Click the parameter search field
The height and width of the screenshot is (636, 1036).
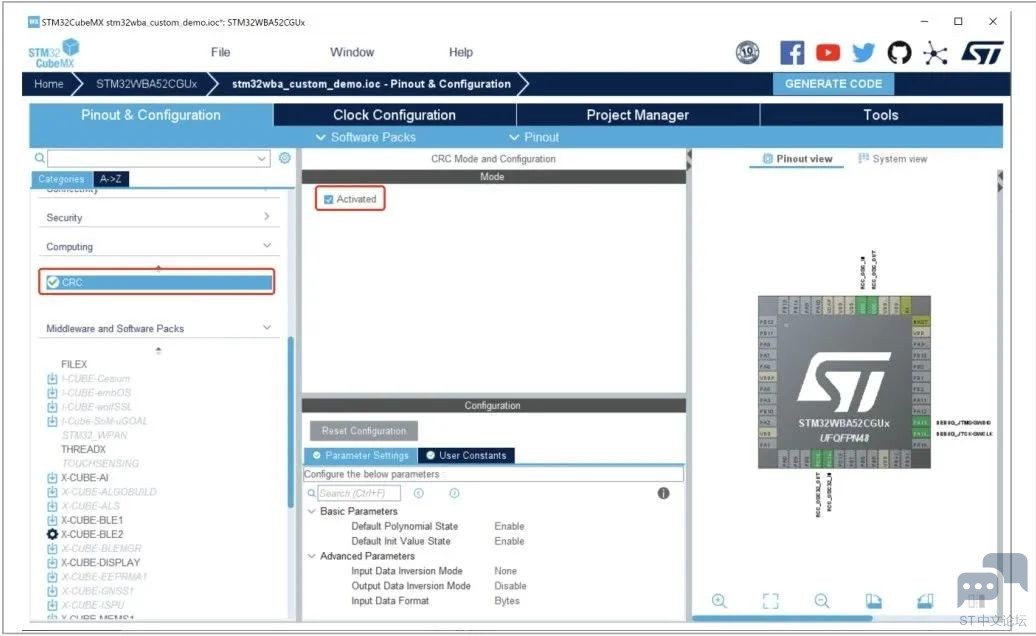coord(359,493)
